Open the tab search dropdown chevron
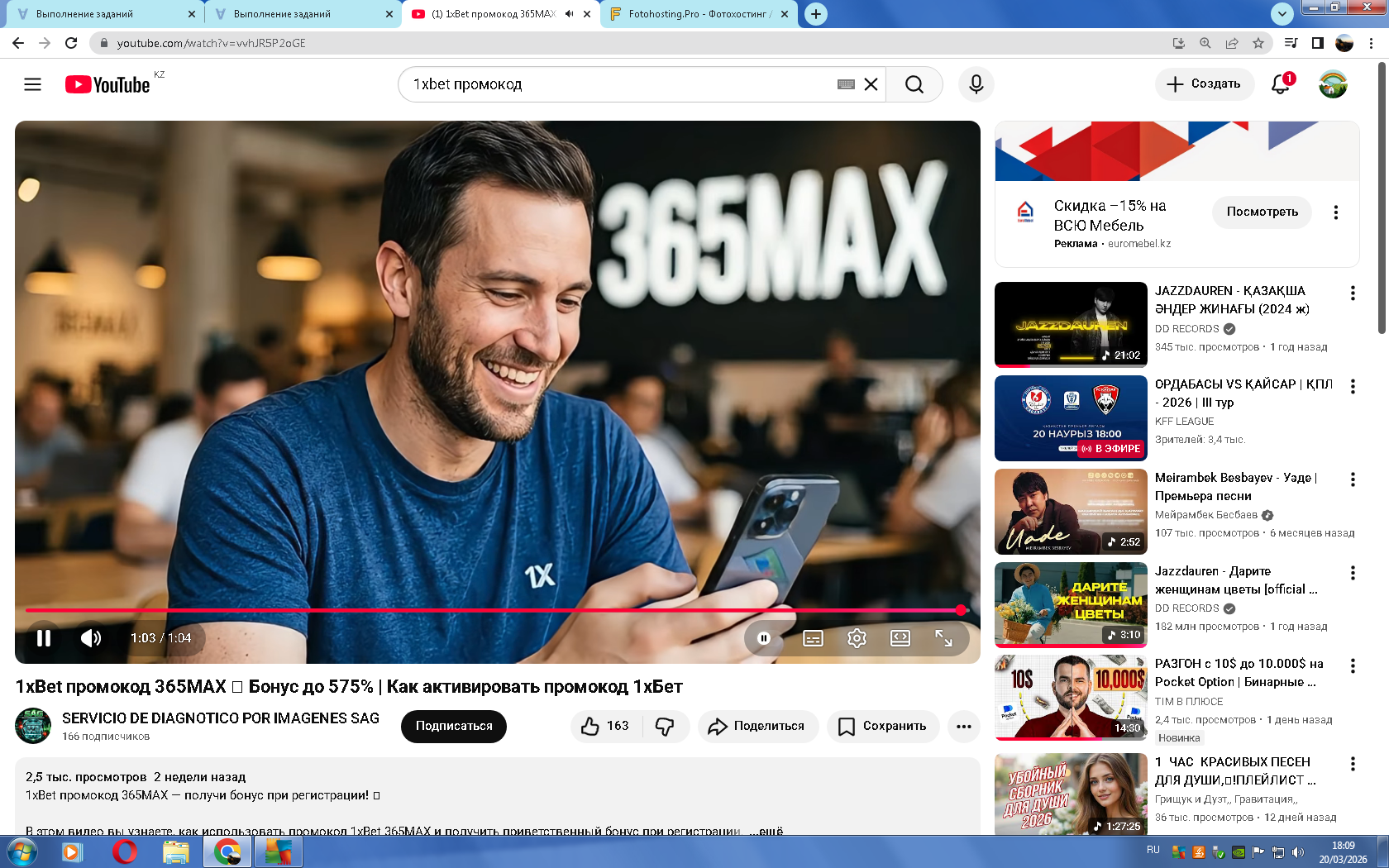The image size is (1389, 868). point(1282,13)
